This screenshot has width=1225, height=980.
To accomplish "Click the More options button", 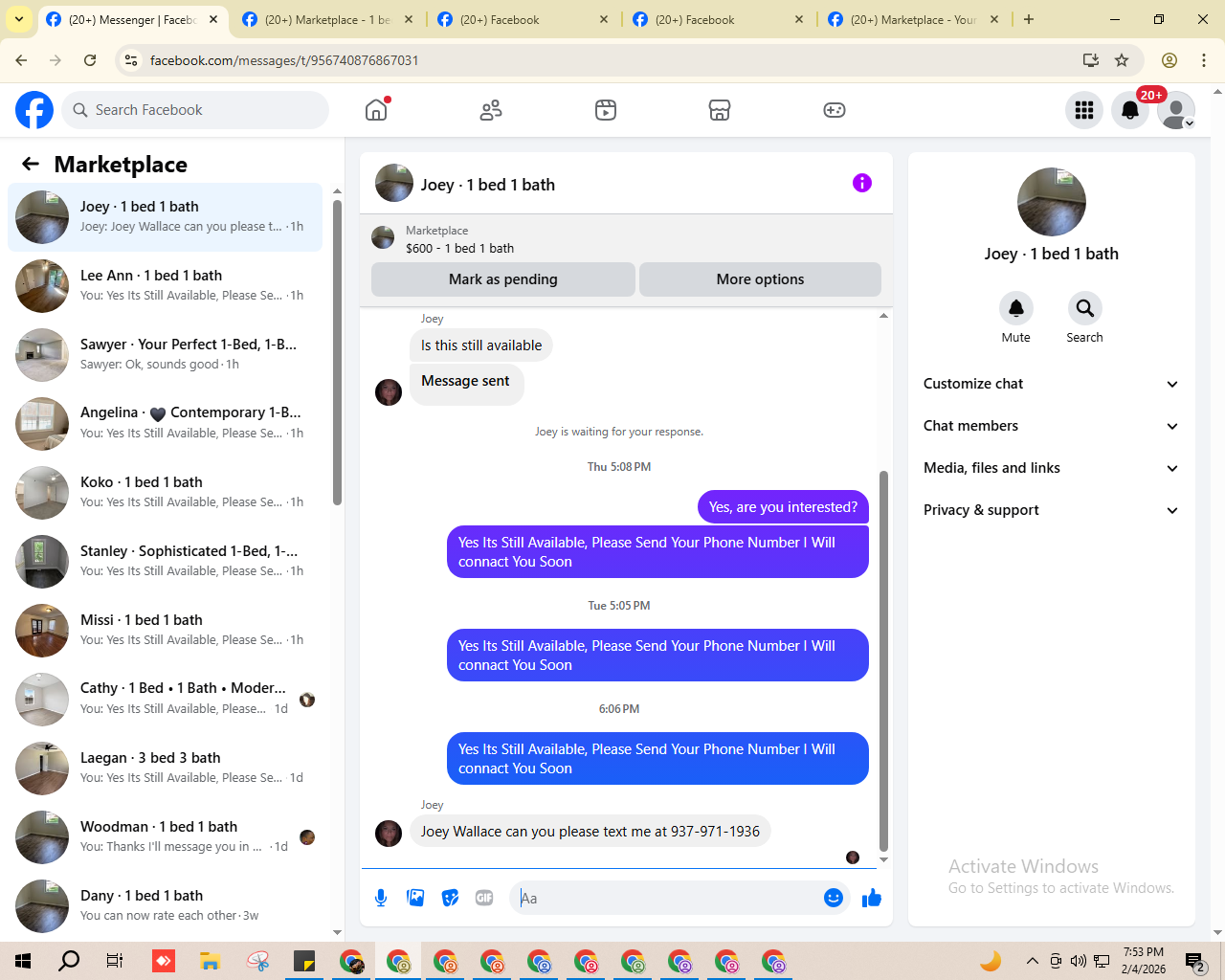I will click(x=760, y=279).
